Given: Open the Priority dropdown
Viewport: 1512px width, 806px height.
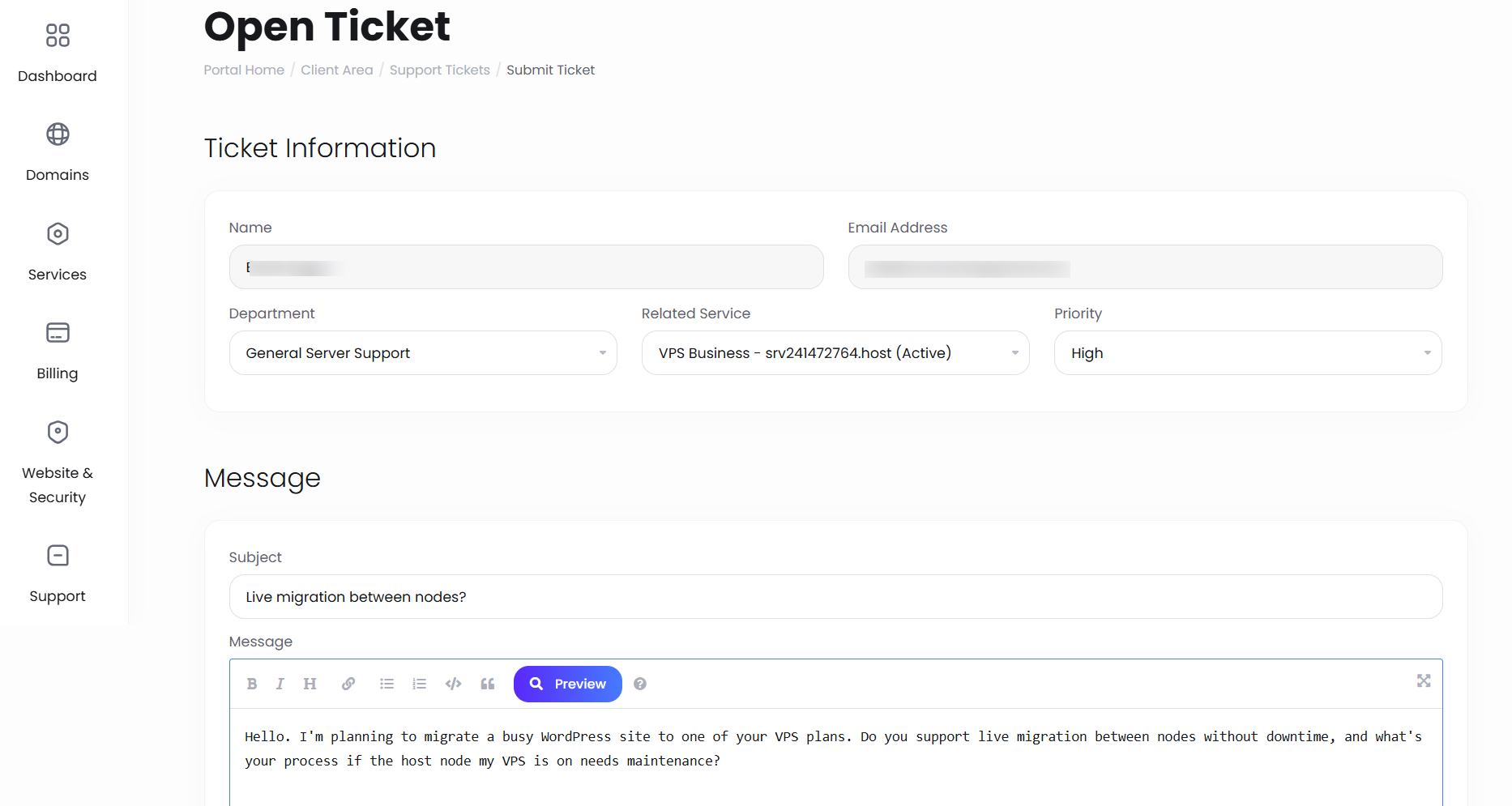Looking at the screenshot, I should (1248, 352).
